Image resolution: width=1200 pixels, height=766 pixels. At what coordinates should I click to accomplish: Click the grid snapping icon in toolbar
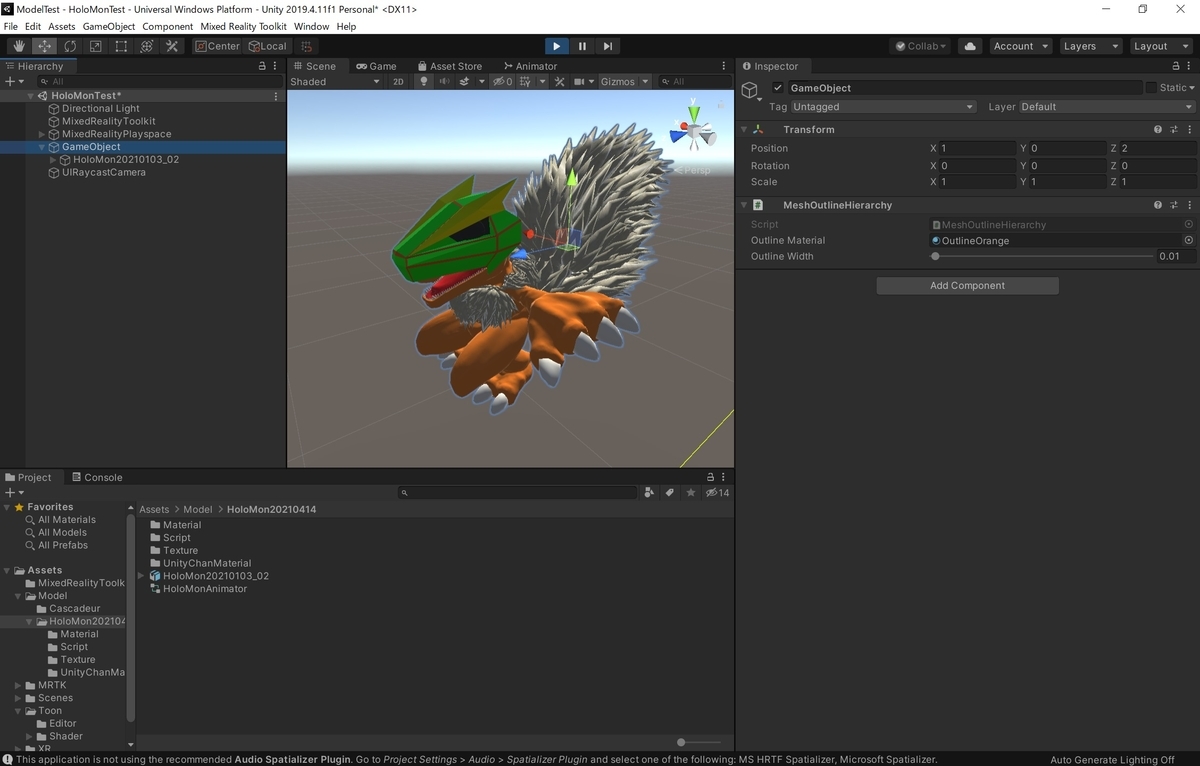pyautogui.click(x=307, y=46)
